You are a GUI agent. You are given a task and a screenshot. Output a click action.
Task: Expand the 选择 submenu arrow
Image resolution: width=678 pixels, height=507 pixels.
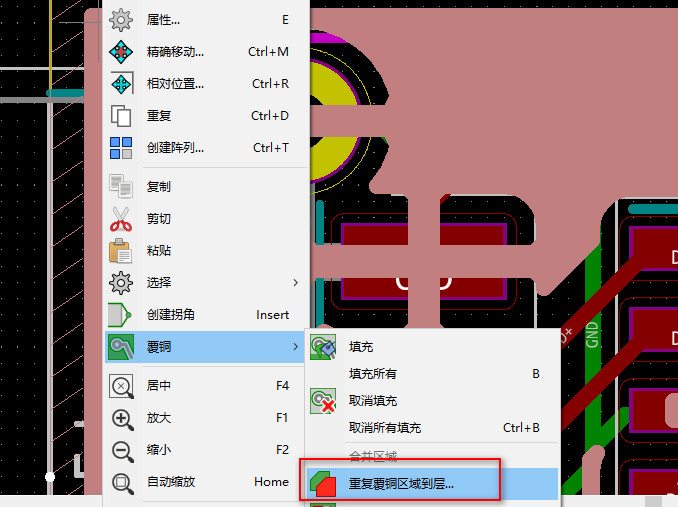296,283
